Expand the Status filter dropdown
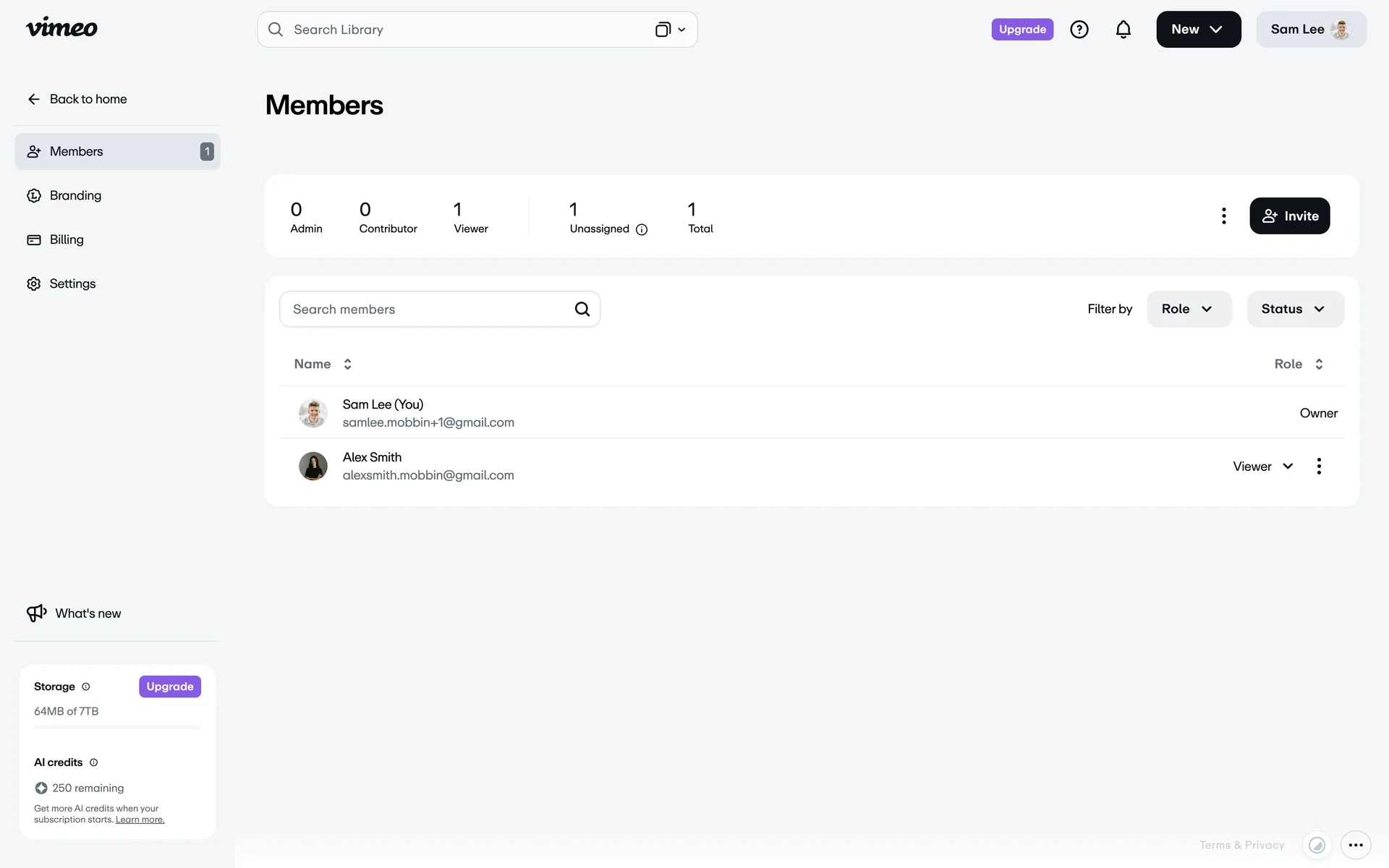 coord(1295,309)
